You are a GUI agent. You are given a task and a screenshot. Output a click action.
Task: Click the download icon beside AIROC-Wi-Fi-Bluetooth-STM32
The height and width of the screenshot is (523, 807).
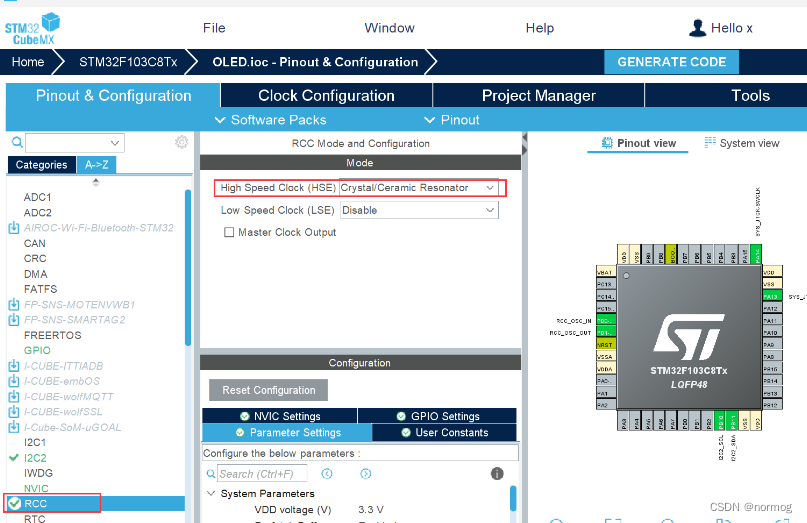[14, 228]
